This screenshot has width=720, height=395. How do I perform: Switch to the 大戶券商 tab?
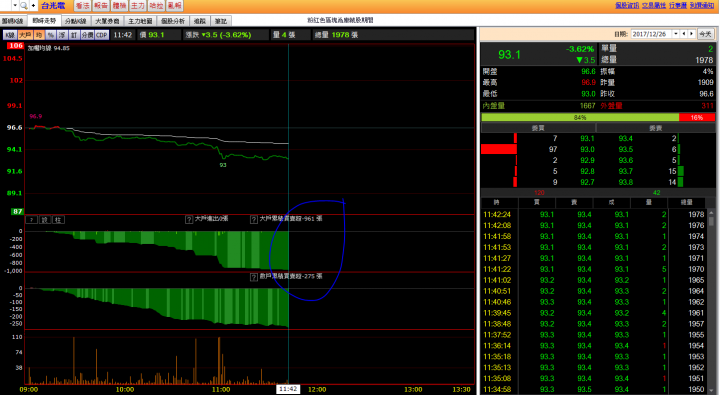pyautogui.click(x=107, y=21)
